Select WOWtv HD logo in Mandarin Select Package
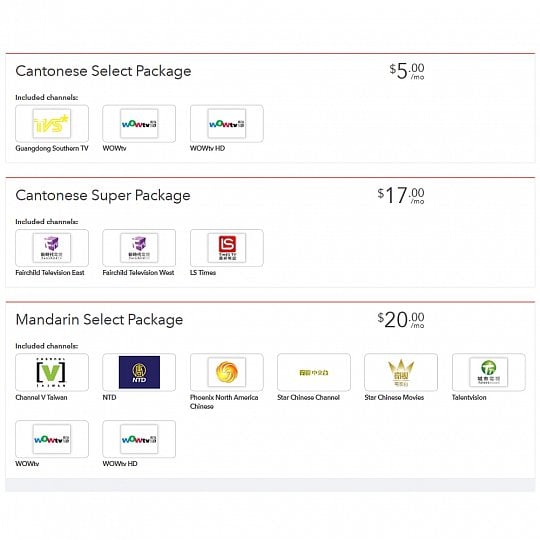This screenshot has height=540, width=540. (x=139, y=439)
